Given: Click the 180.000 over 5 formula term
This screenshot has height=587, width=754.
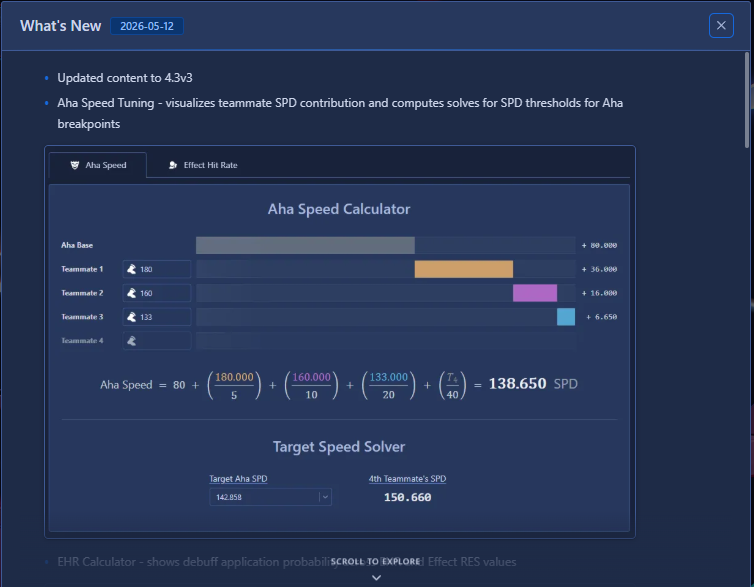Looking at the screenshot, I should tap(234, 386).
